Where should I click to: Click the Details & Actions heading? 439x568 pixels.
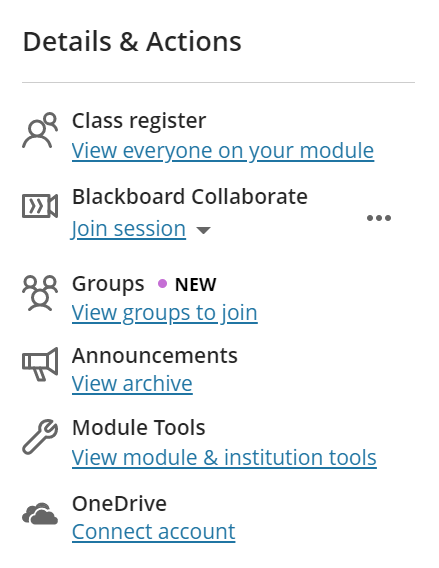point(132,42)
